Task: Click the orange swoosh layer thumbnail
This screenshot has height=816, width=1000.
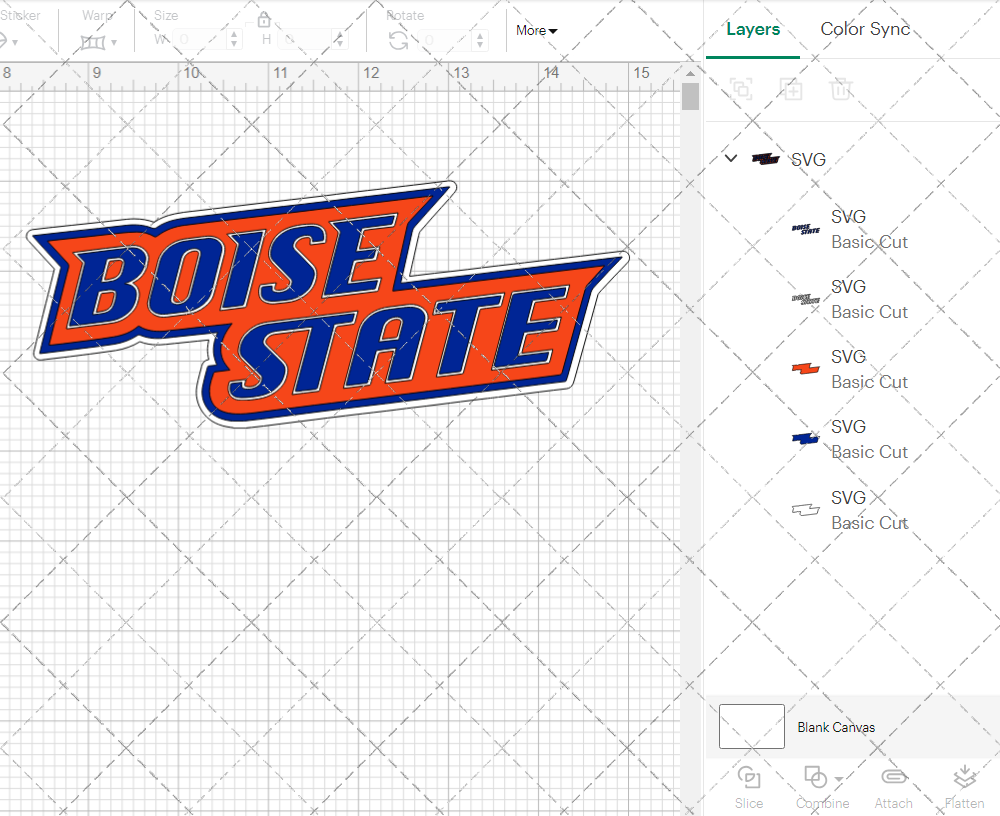Action: pyautogui.click(x=805, y=367)
